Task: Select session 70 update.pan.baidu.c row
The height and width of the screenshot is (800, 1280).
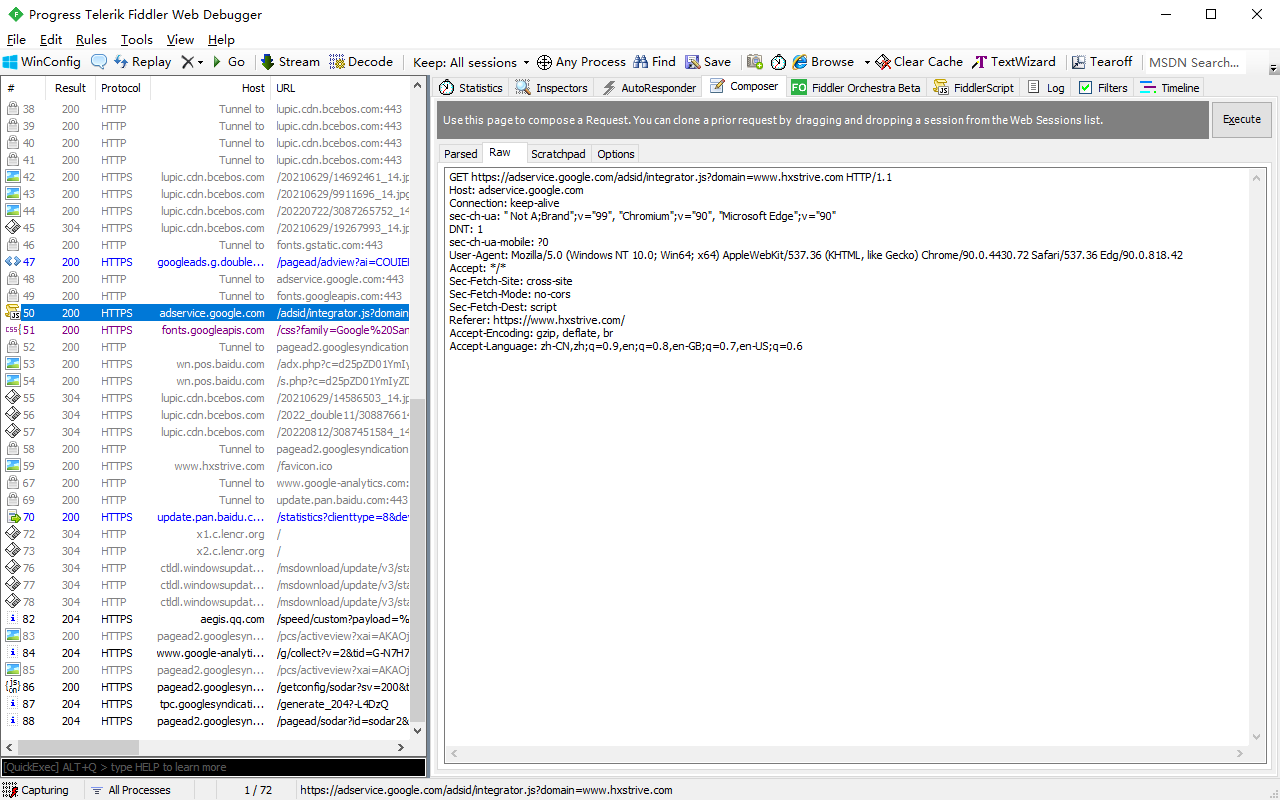Action: (205, 517)
